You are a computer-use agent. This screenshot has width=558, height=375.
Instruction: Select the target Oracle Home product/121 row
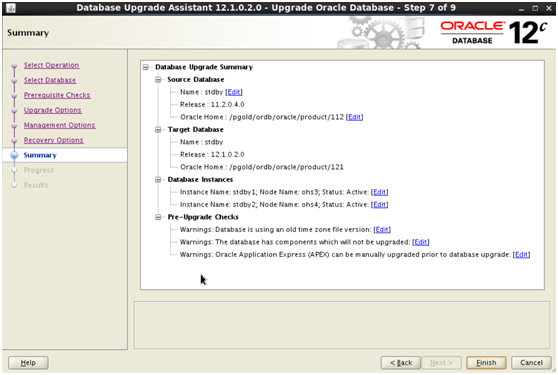pyautogui.click(x=262, y=167)
